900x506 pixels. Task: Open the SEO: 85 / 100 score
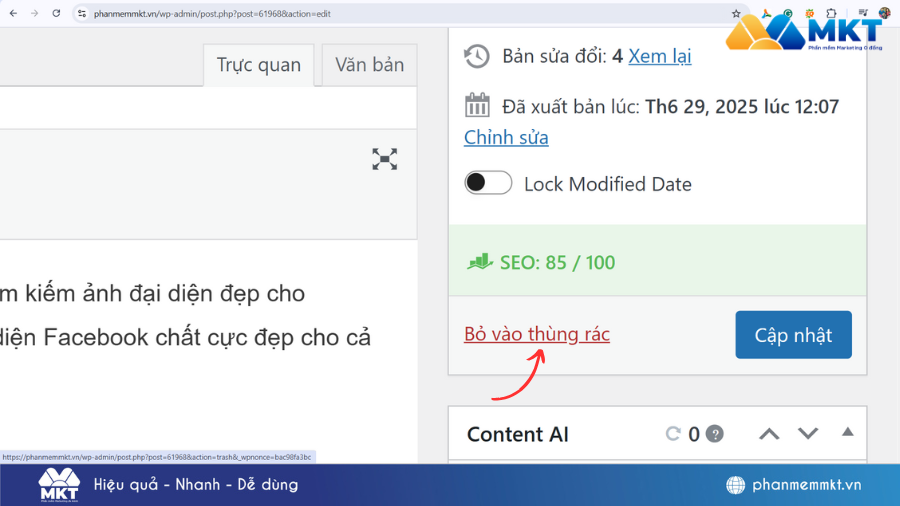coord(557,263)
